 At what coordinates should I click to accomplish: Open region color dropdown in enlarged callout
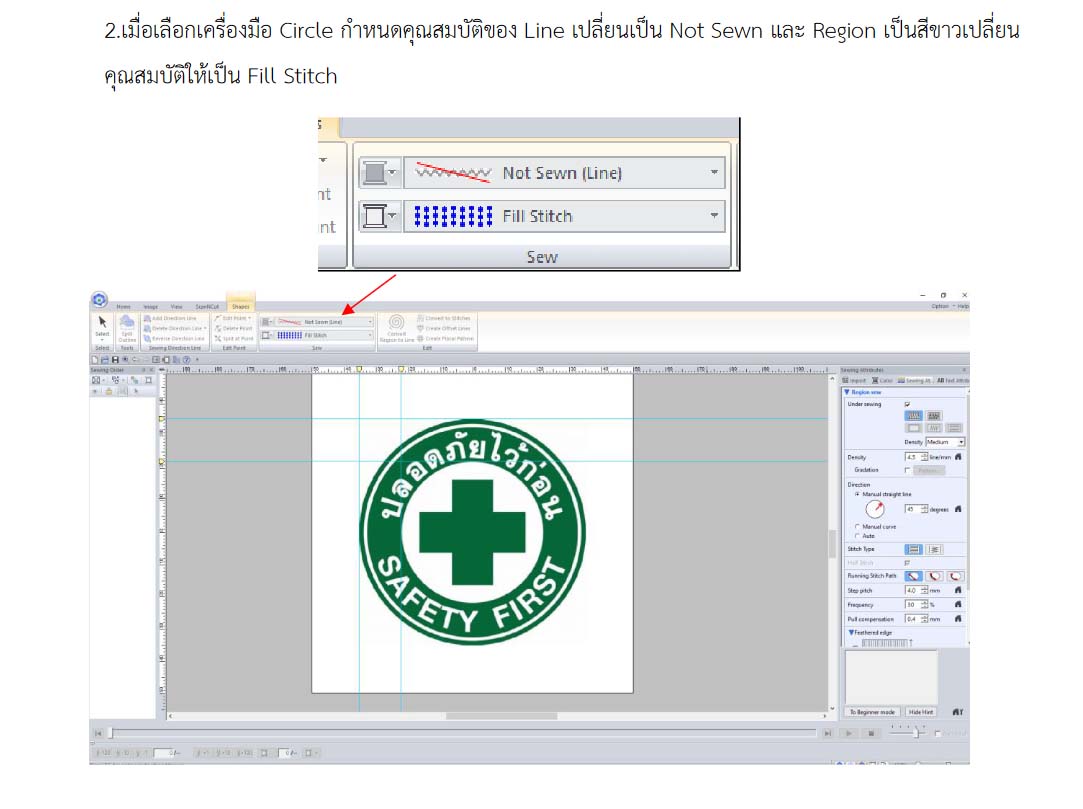[380, 216]
